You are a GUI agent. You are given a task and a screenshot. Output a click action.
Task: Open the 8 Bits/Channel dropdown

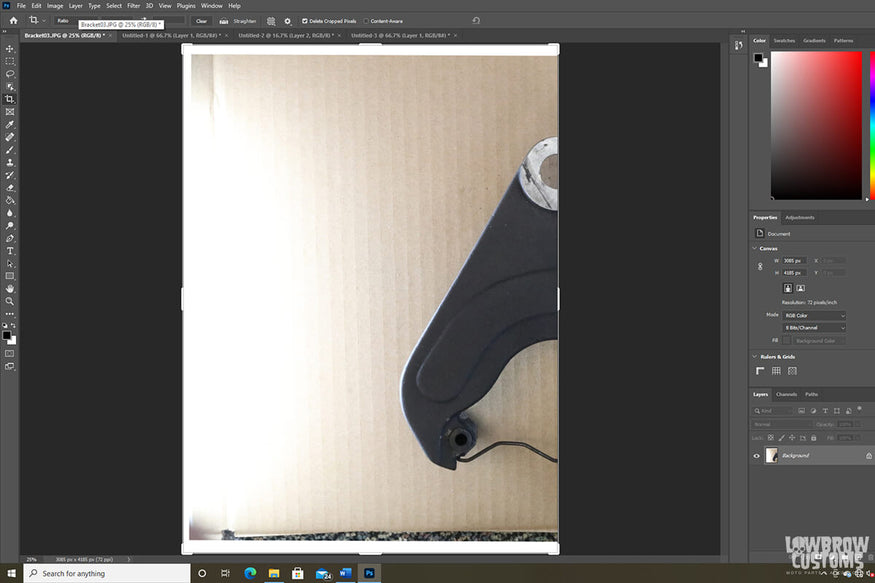pos(814,327)
